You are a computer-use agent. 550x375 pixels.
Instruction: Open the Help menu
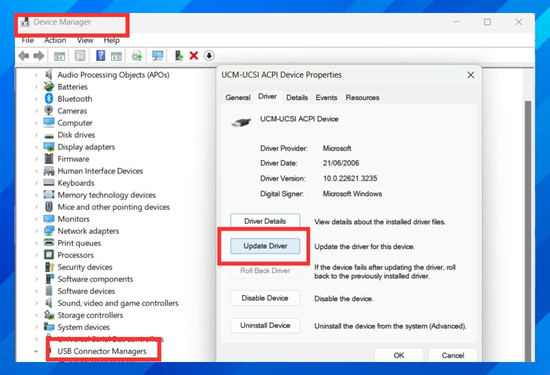pyautogui.click(x=112, y=40)
